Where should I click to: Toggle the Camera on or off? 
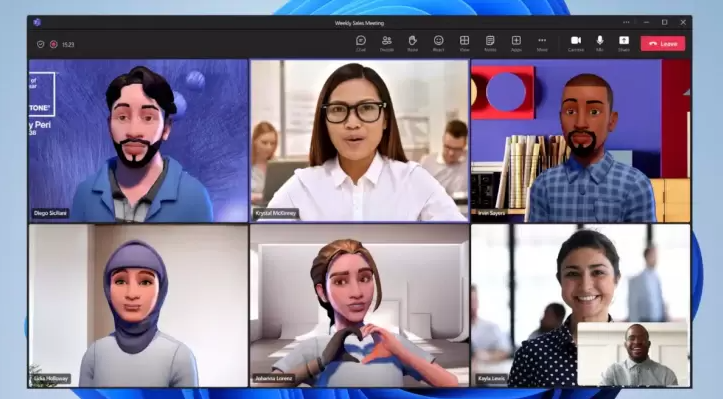(576, 44)
